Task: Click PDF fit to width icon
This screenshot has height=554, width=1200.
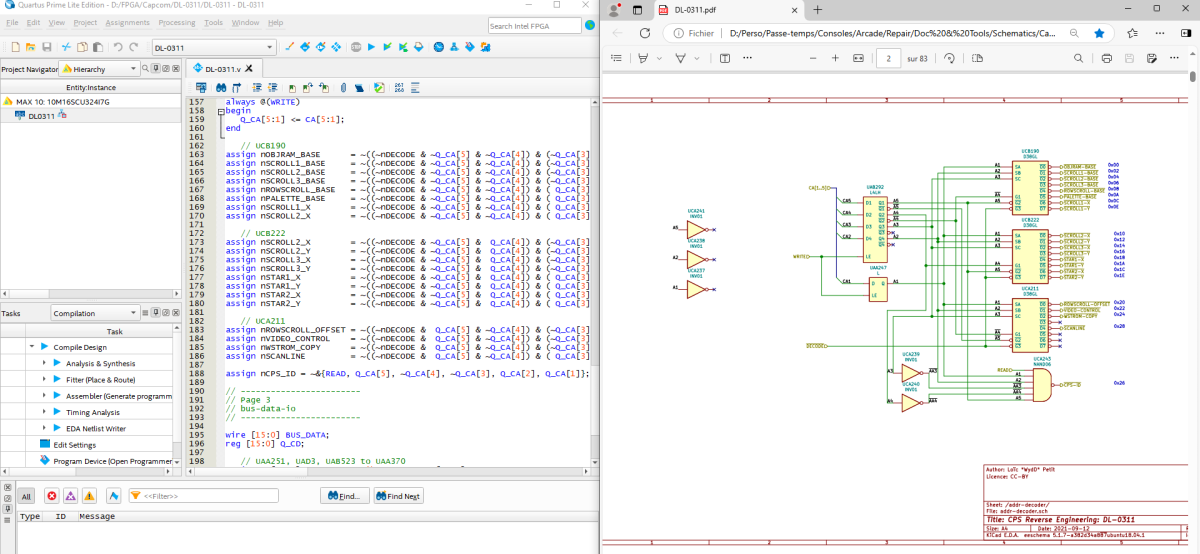Action: click(x=858, y=58)
